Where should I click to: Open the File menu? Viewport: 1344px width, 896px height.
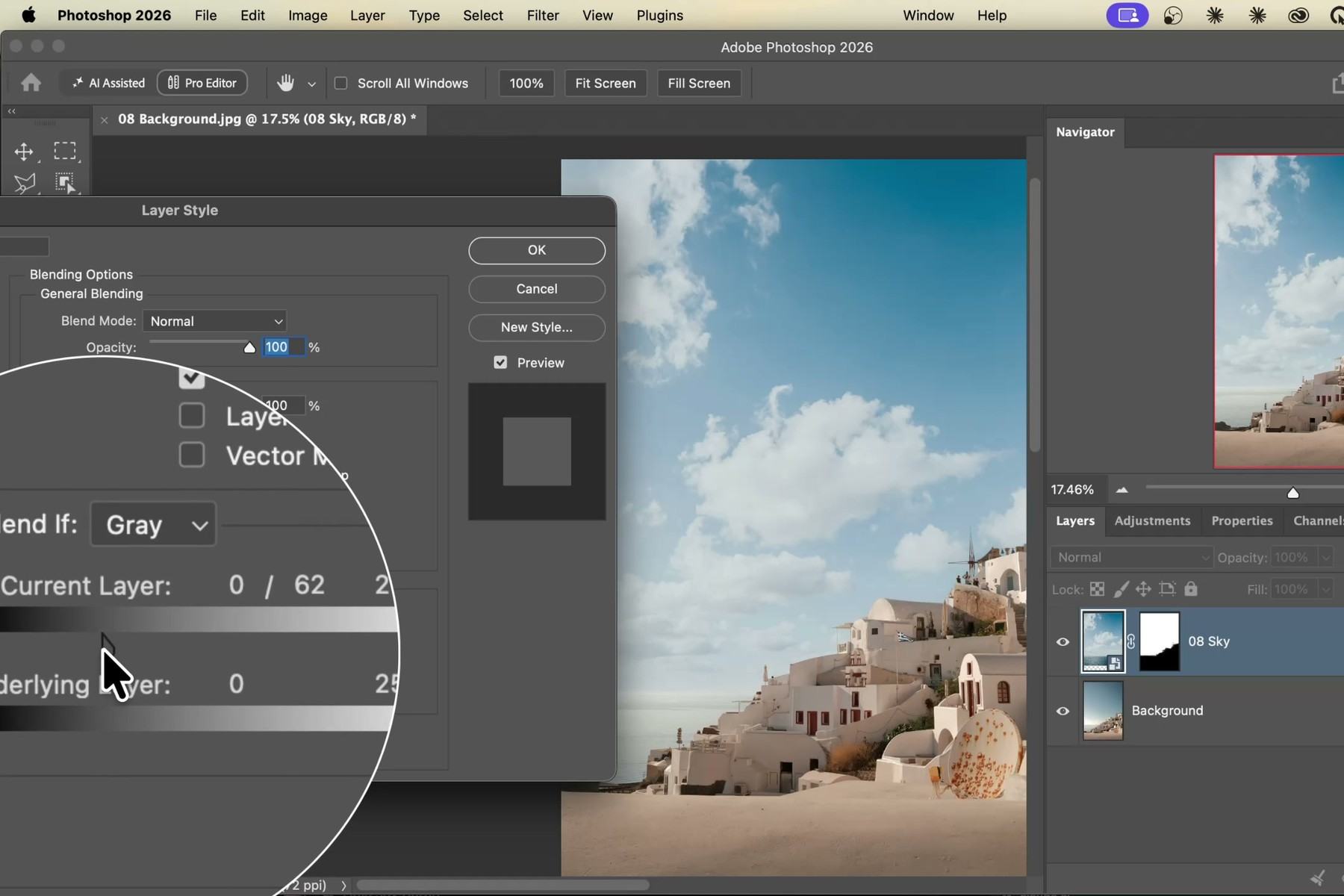(x=205, y=15)
